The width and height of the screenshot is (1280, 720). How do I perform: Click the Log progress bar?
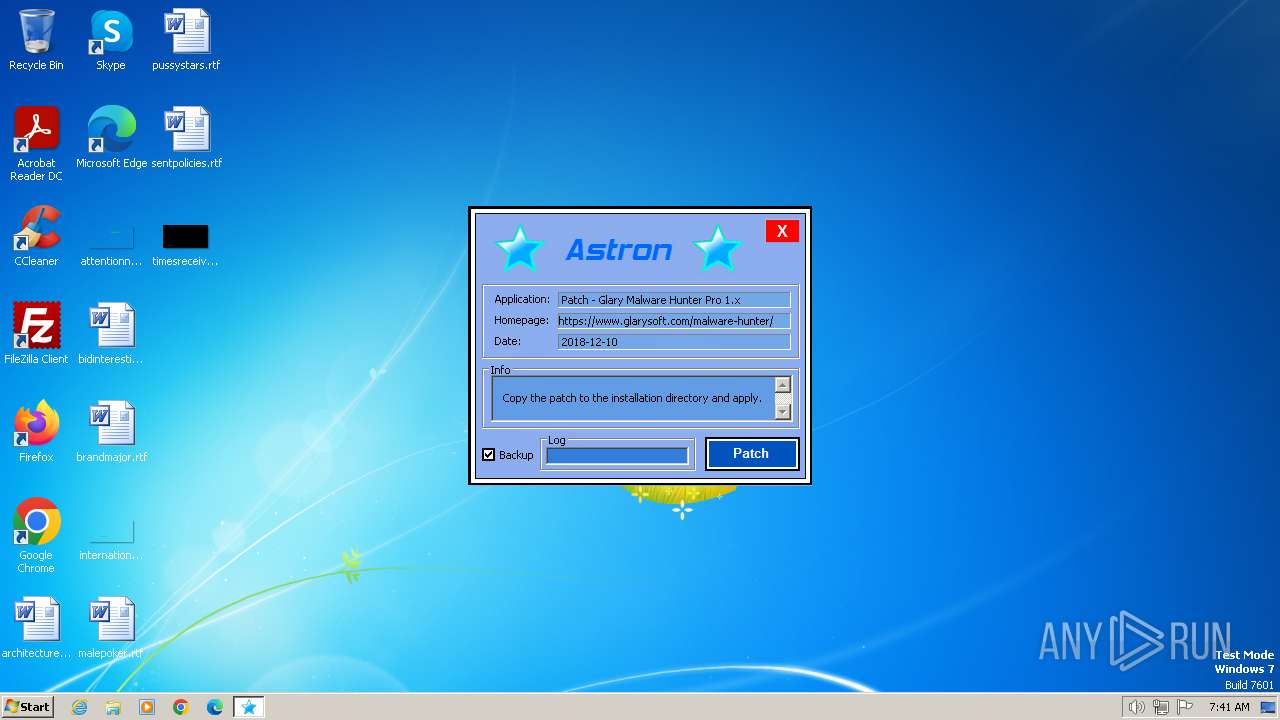coord(617,456)
